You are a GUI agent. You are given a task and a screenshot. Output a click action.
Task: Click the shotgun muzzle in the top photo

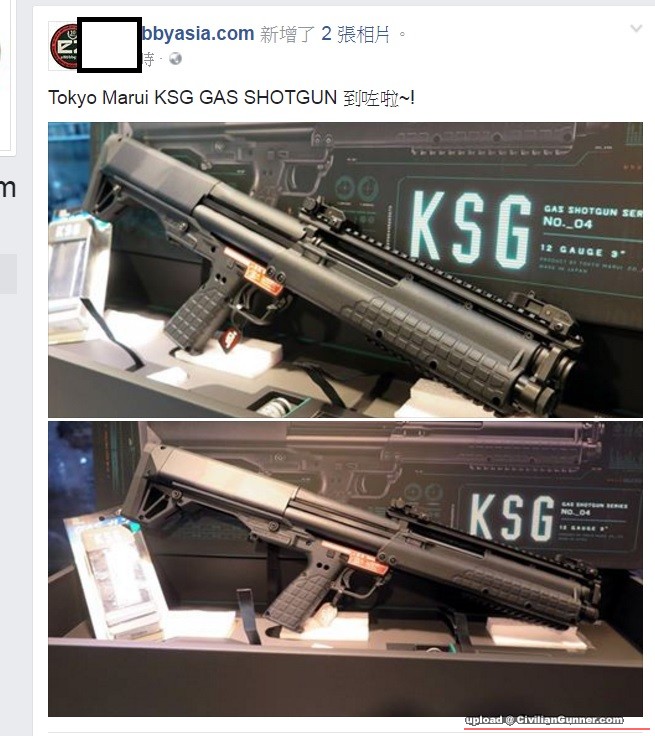point(547,378)
